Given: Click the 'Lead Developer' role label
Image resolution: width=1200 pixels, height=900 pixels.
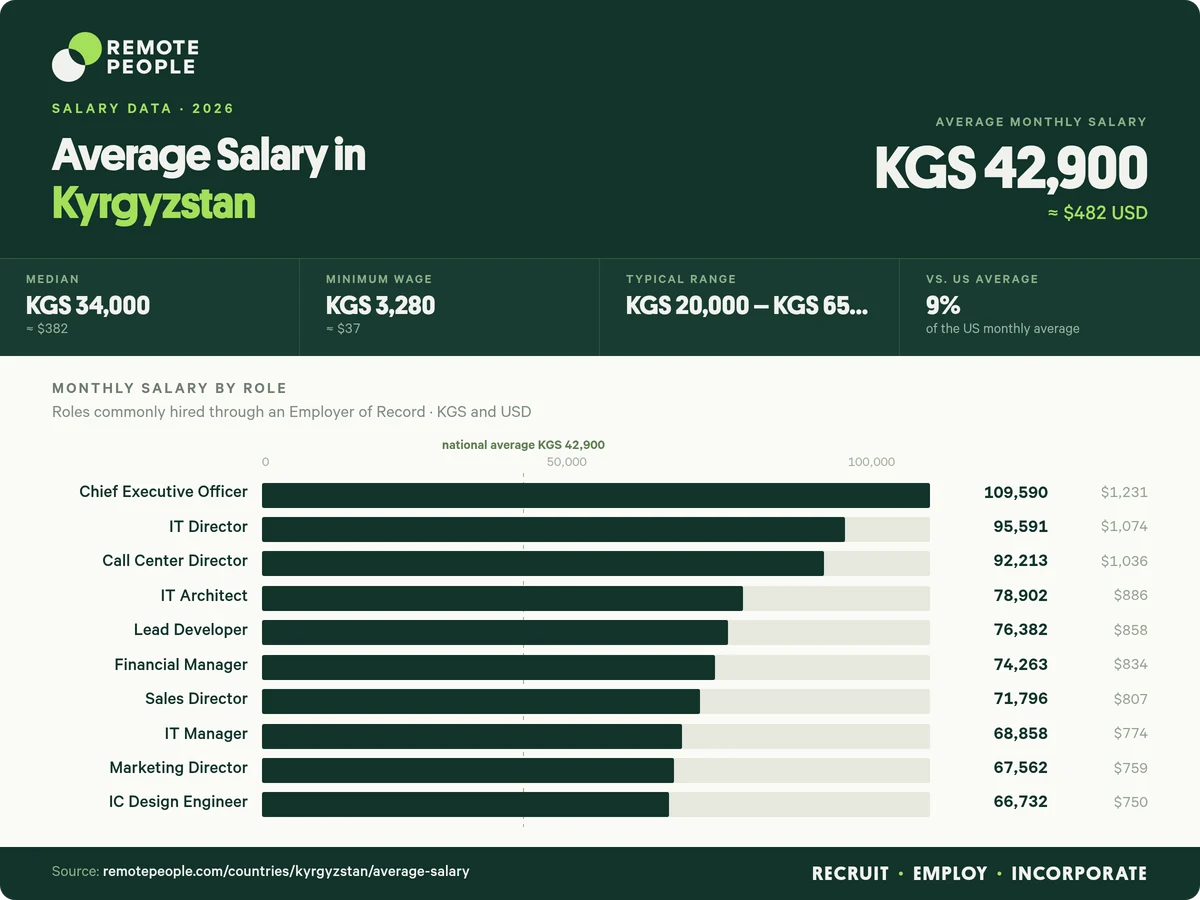Looking at the screenshot, I should 191,629.
